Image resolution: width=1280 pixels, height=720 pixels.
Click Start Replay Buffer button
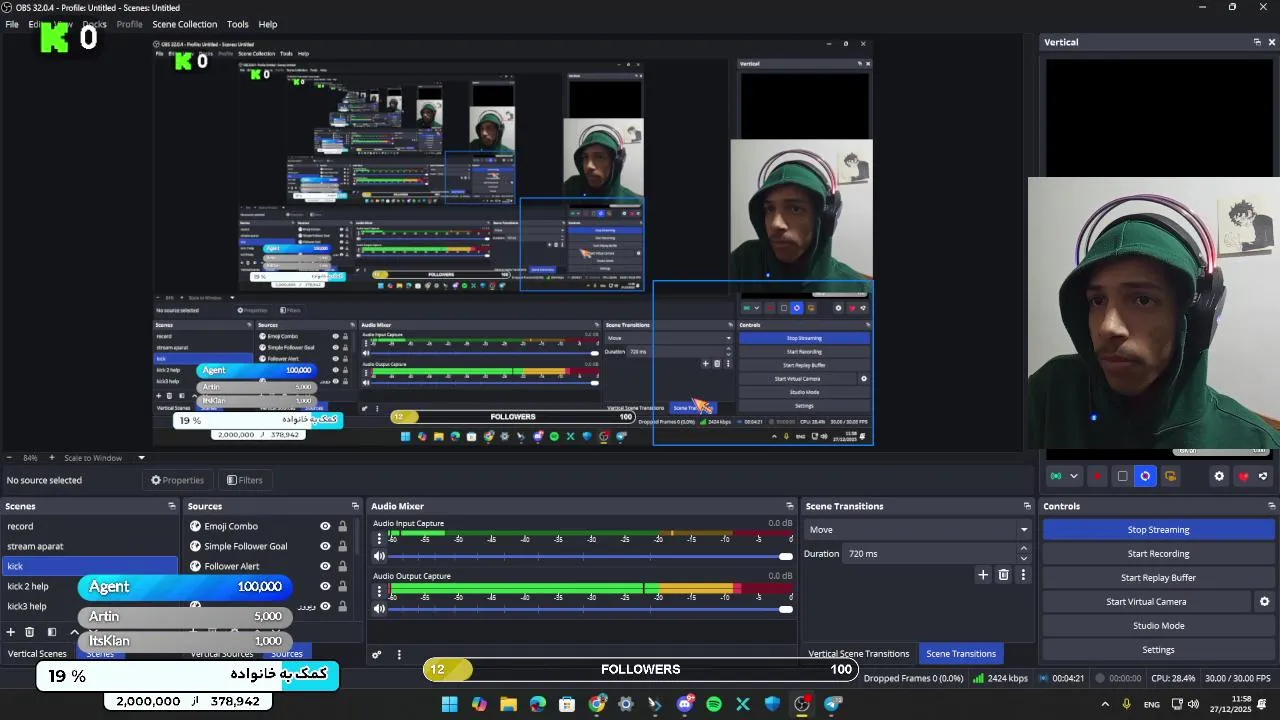click(1158, 578)
